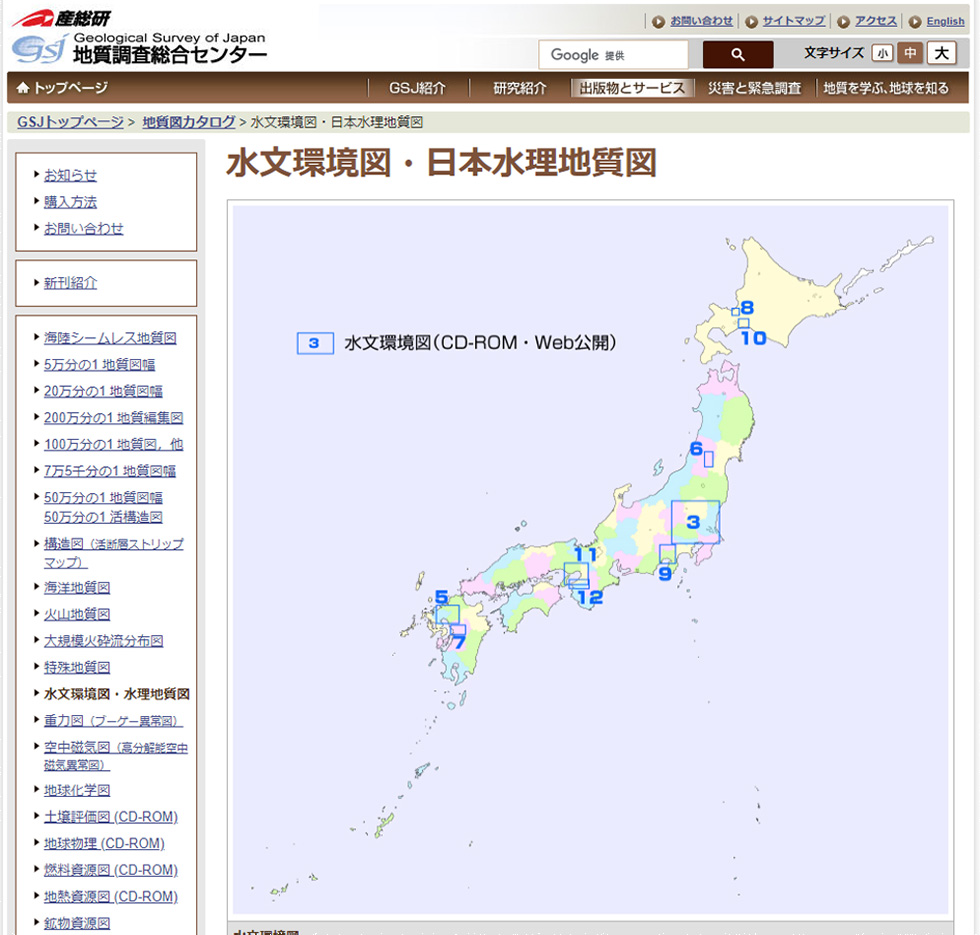Open 地球物理 (CD-ROM) link
Viewport: 980px width, 935px height.
pyautogui.click(x=104, y=843)
